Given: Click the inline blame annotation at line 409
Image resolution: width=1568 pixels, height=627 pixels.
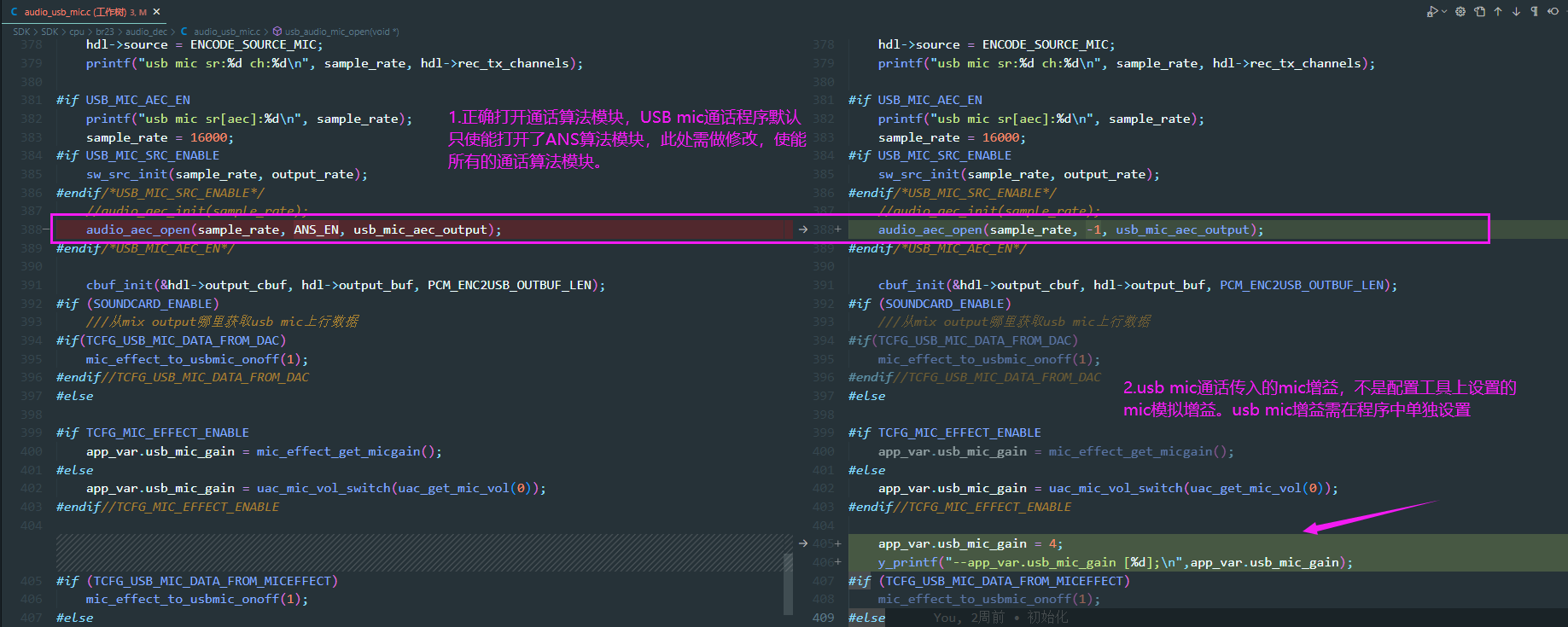Looking at the screenshot, I should coord(1000,618).
